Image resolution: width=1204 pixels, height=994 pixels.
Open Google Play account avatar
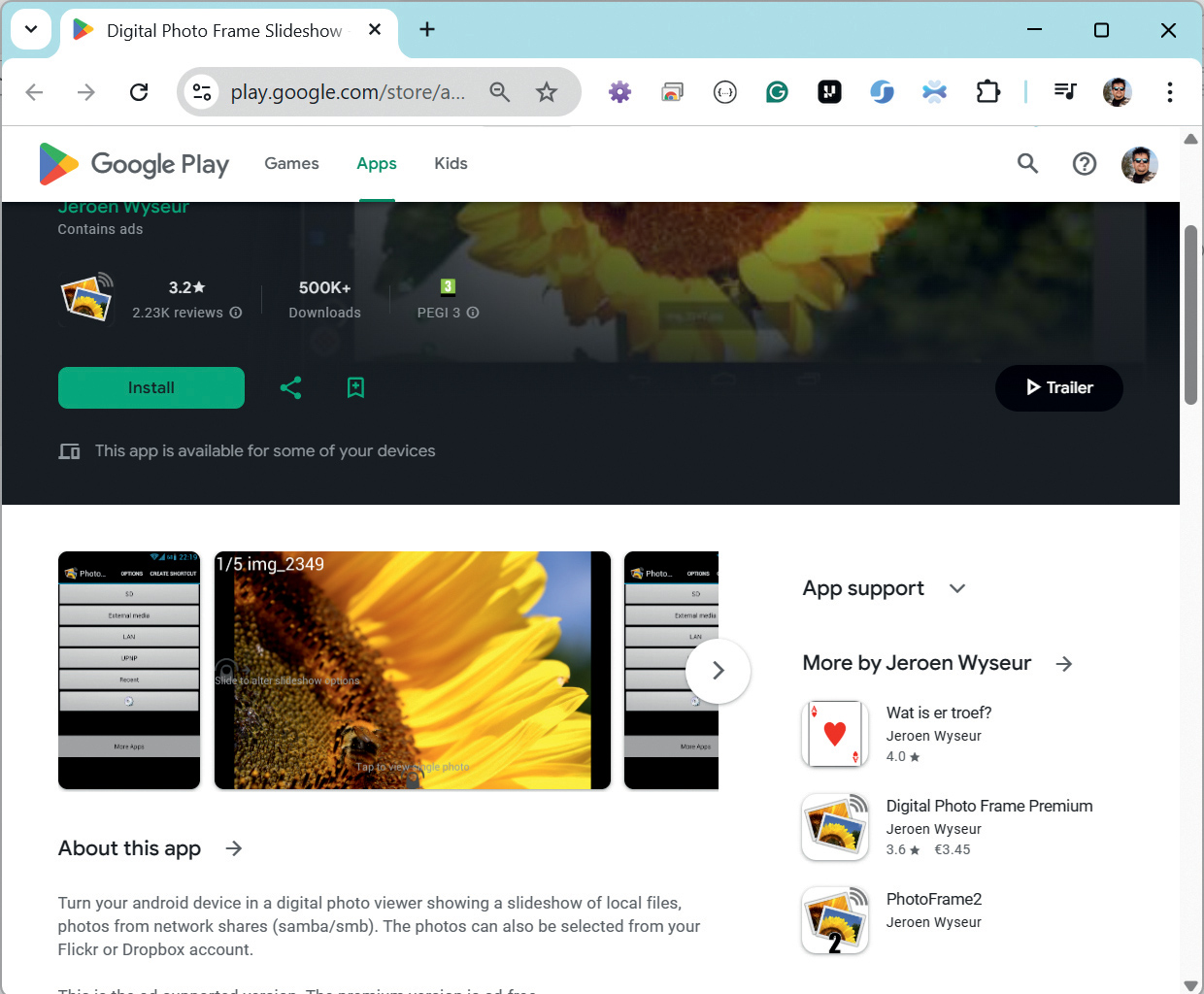click(x=1139, y=164)
